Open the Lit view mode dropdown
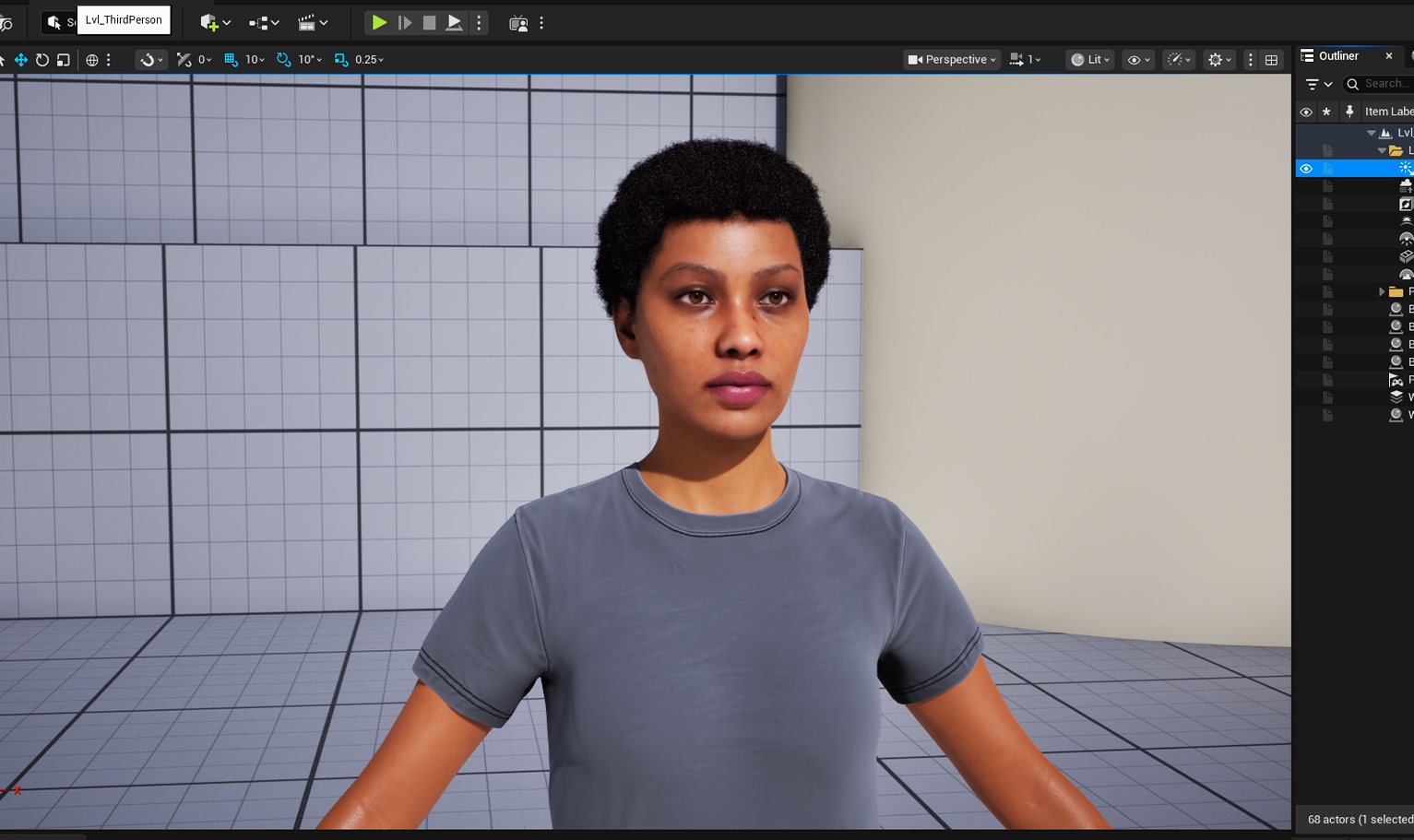The width and height of the screenshot is (1414, 840). click(1089, 59)
